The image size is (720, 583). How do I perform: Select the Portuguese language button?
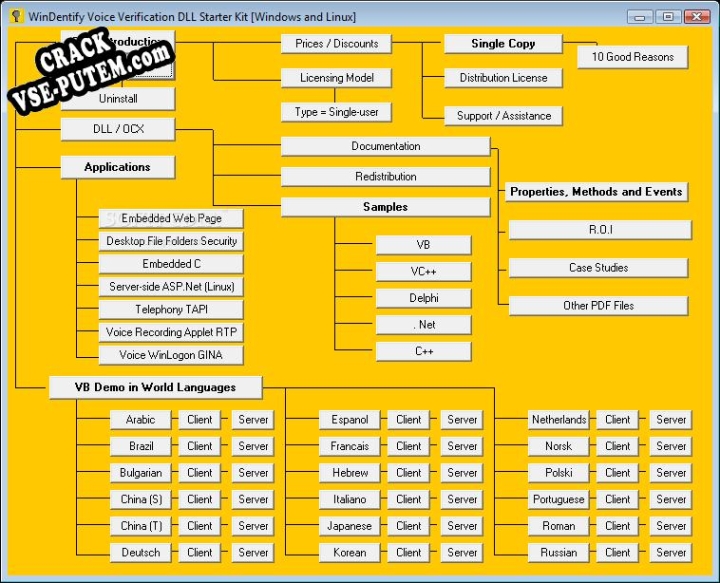click(558, 500)
